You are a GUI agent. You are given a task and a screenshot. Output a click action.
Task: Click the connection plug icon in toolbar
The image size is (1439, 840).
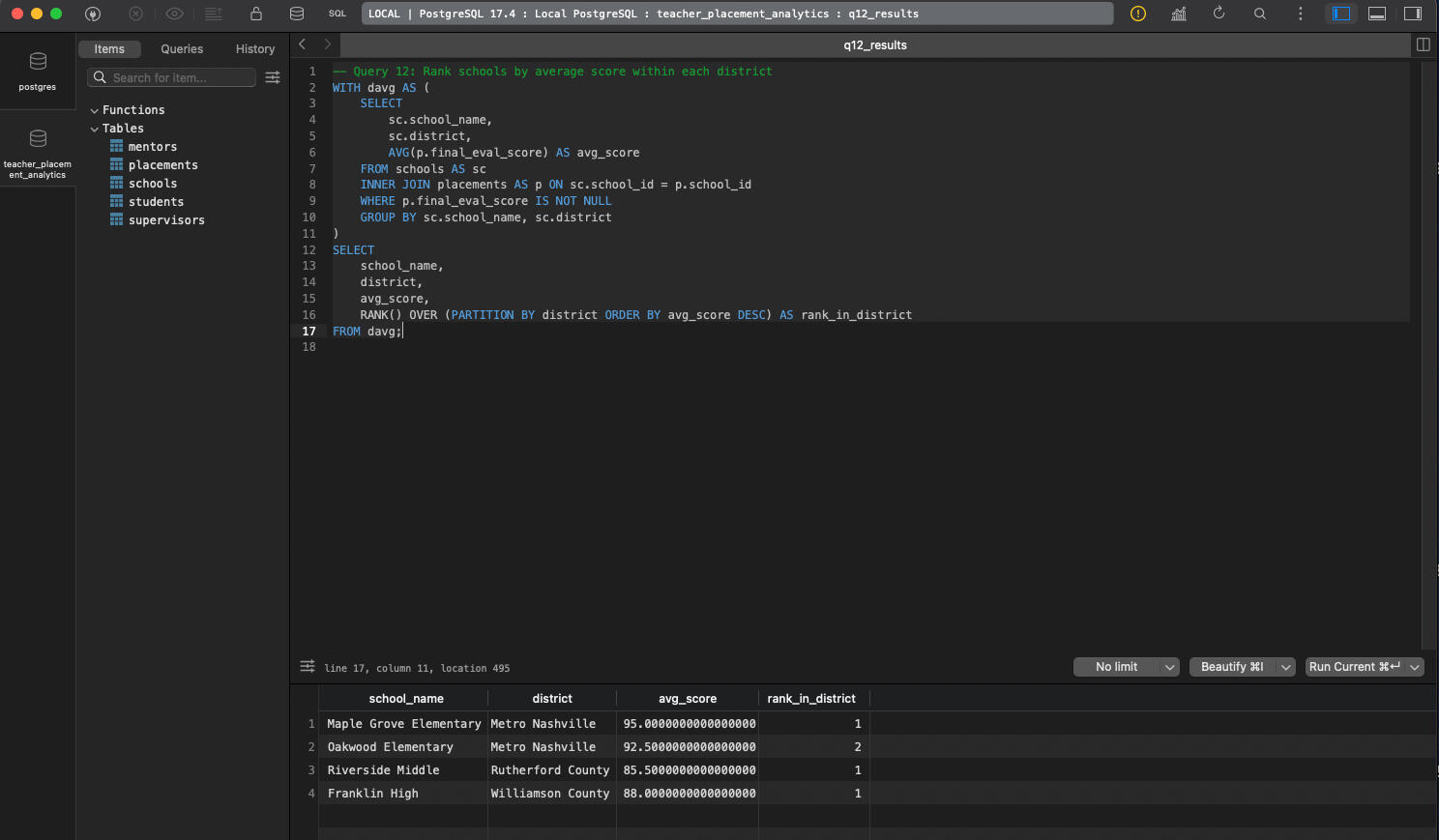(93, 14)
